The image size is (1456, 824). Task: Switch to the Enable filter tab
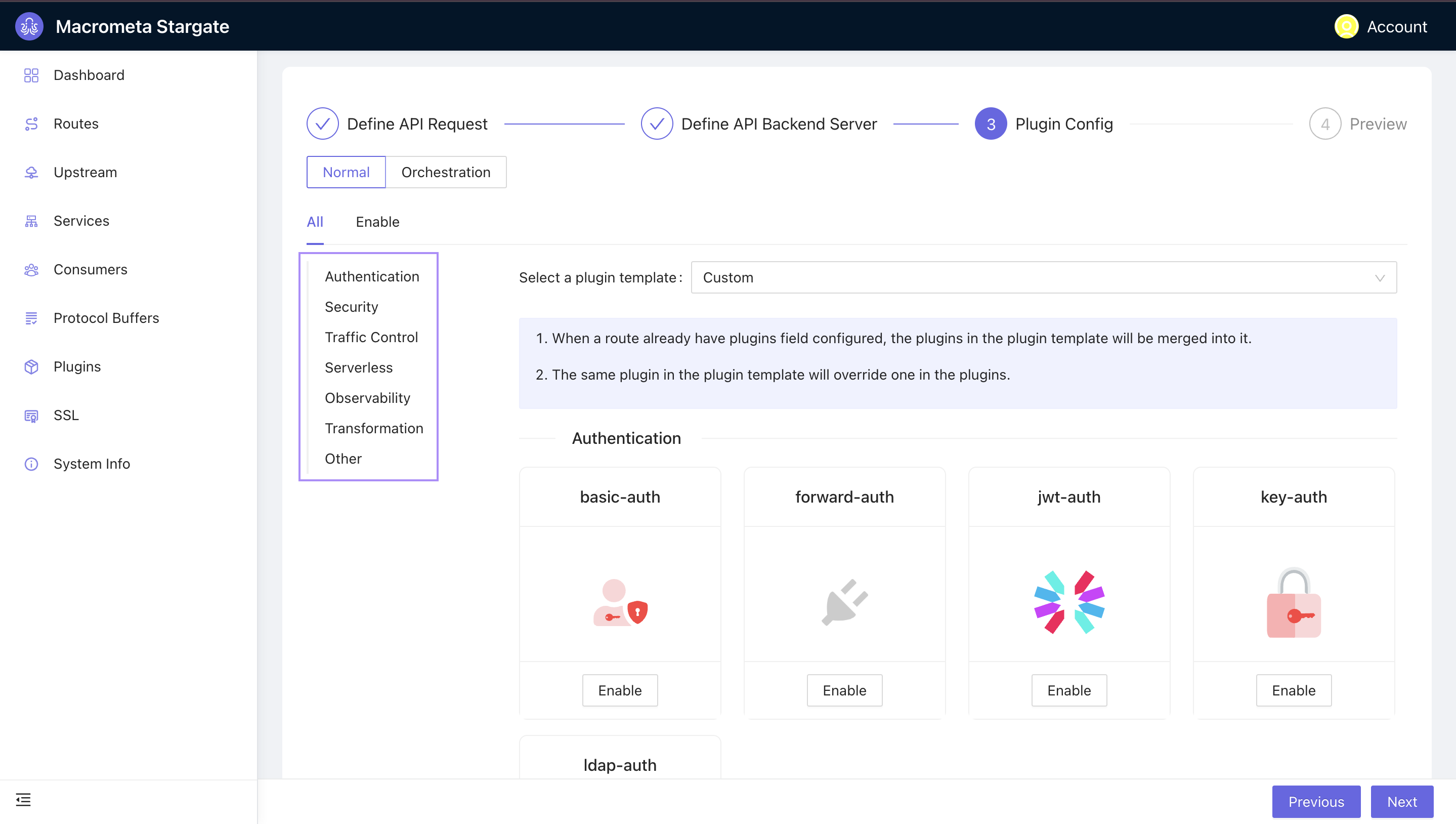(378, 221)
